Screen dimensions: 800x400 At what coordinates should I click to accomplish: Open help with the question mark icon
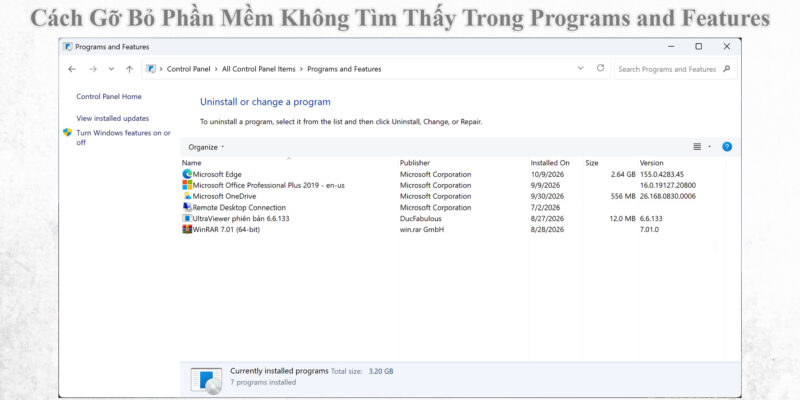(727, 147)
